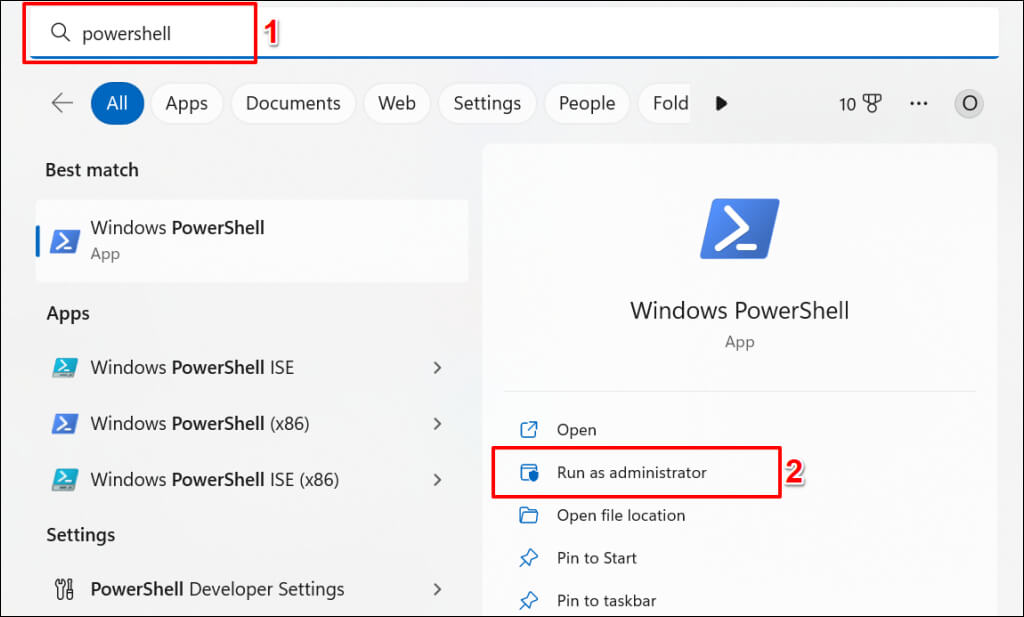Pin Windows PowerShell to Start
This screenshot has height=617, width=1024.
pyautogui.click(x=596, y=558)
